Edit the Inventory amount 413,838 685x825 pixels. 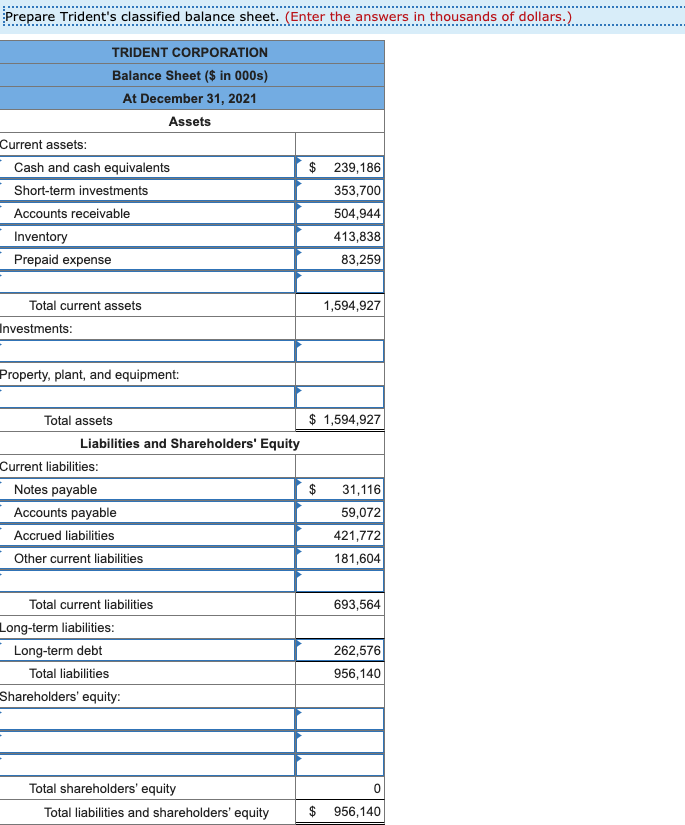point(340,237)
